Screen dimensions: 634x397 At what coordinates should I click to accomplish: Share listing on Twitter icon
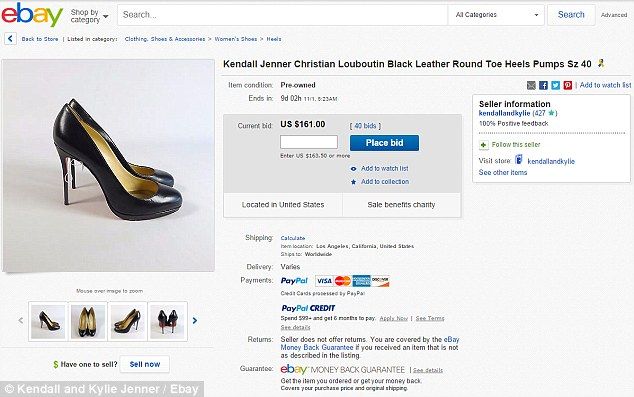point(556,85)
